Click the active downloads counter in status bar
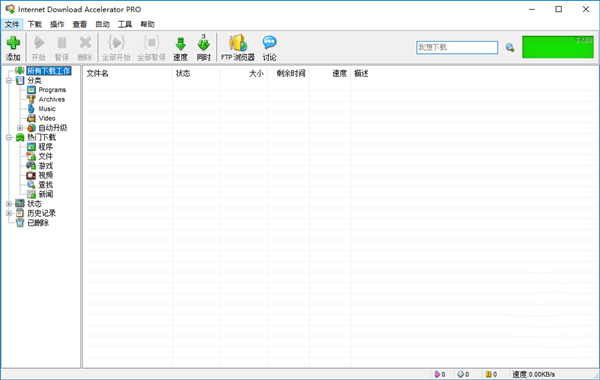The width and height of the screenshot is (600, 380). (440, 374)
